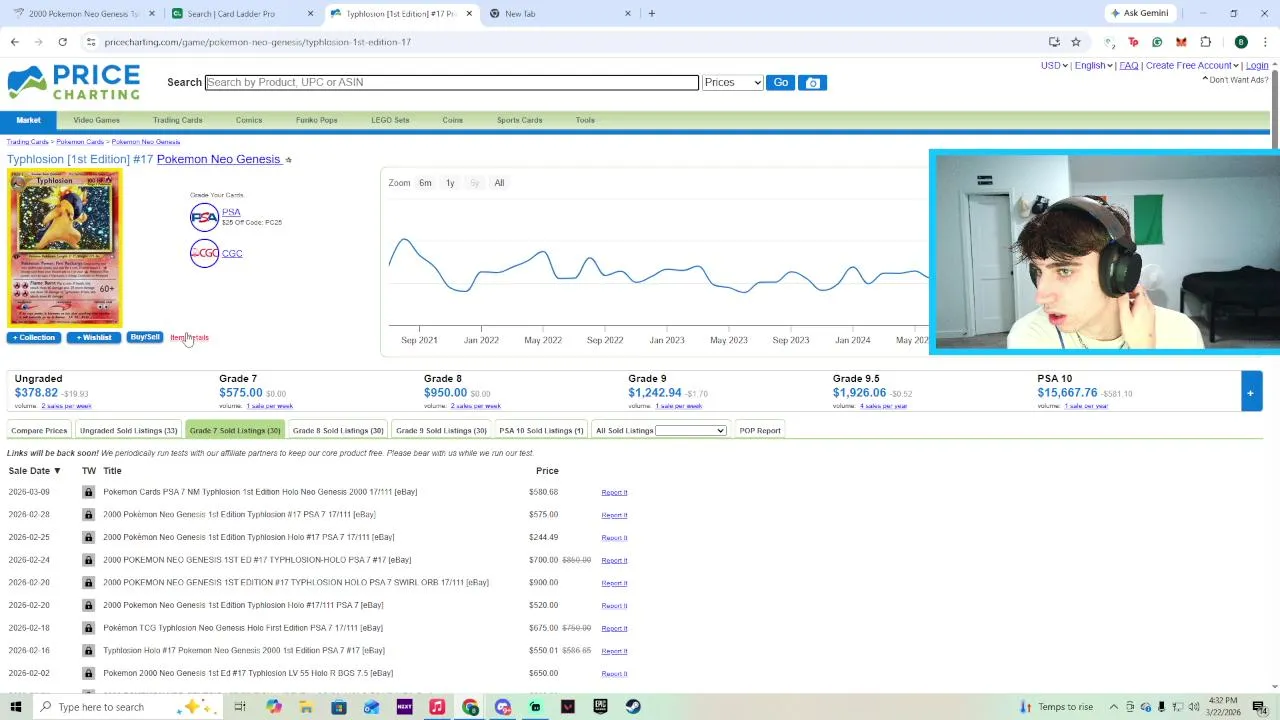Show hidden system tray icons chevron

tap(1114, 707)
